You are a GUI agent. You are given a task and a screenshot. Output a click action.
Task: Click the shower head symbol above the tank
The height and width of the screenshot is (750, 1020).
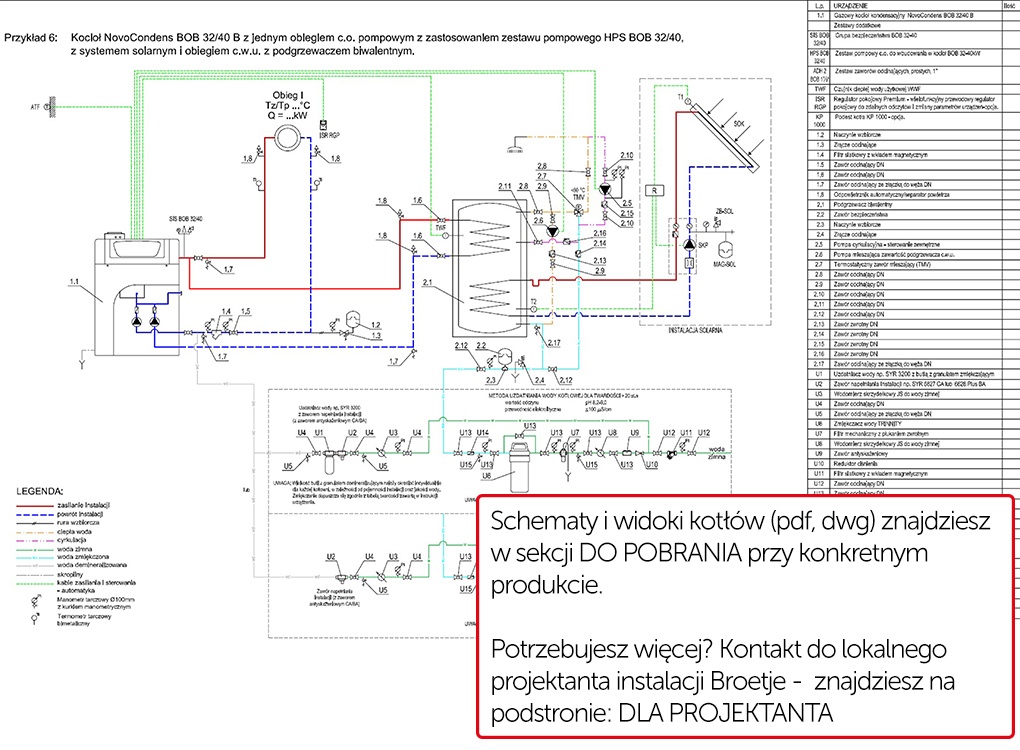[x=515, y=146]
